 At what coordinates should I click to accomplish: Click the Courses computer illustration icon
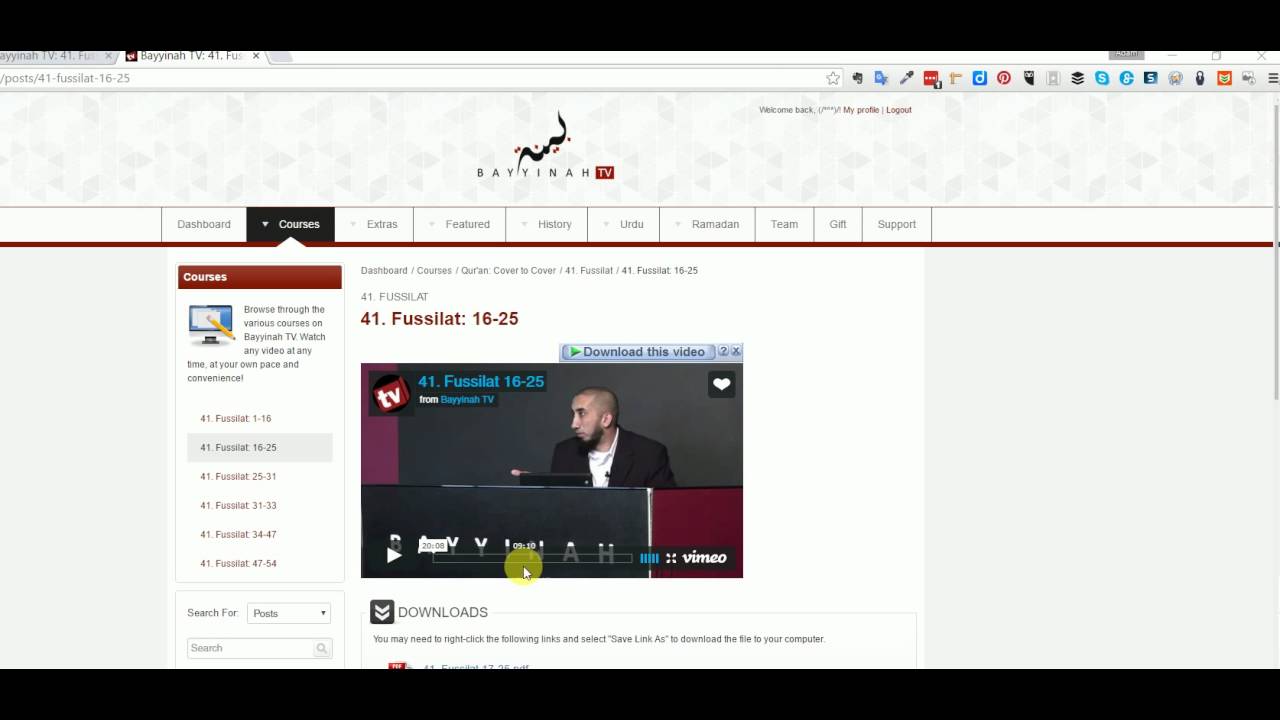click(210, 325)
